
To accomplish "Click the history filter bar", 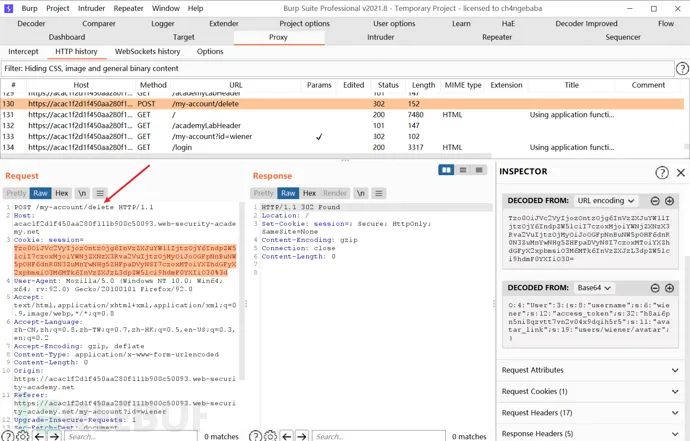I will [338, 69].
